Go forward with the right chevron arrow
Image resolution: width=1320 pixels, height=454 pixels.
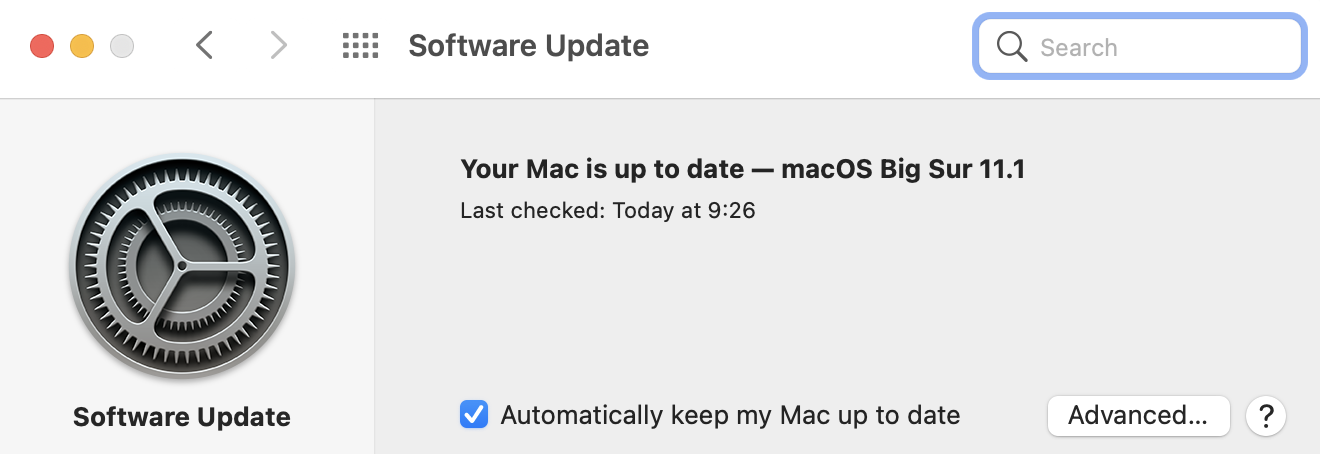tap(279, 46)
